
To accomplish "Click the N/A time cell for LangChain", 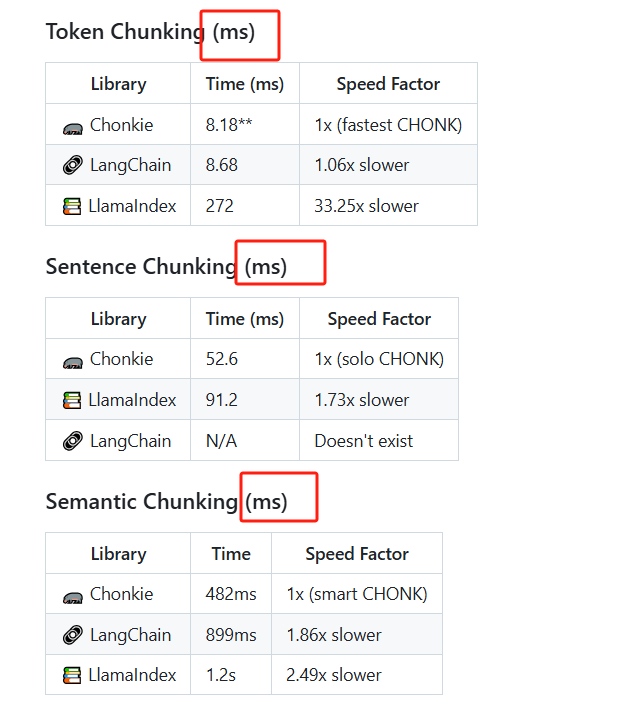I will [245, 440].
